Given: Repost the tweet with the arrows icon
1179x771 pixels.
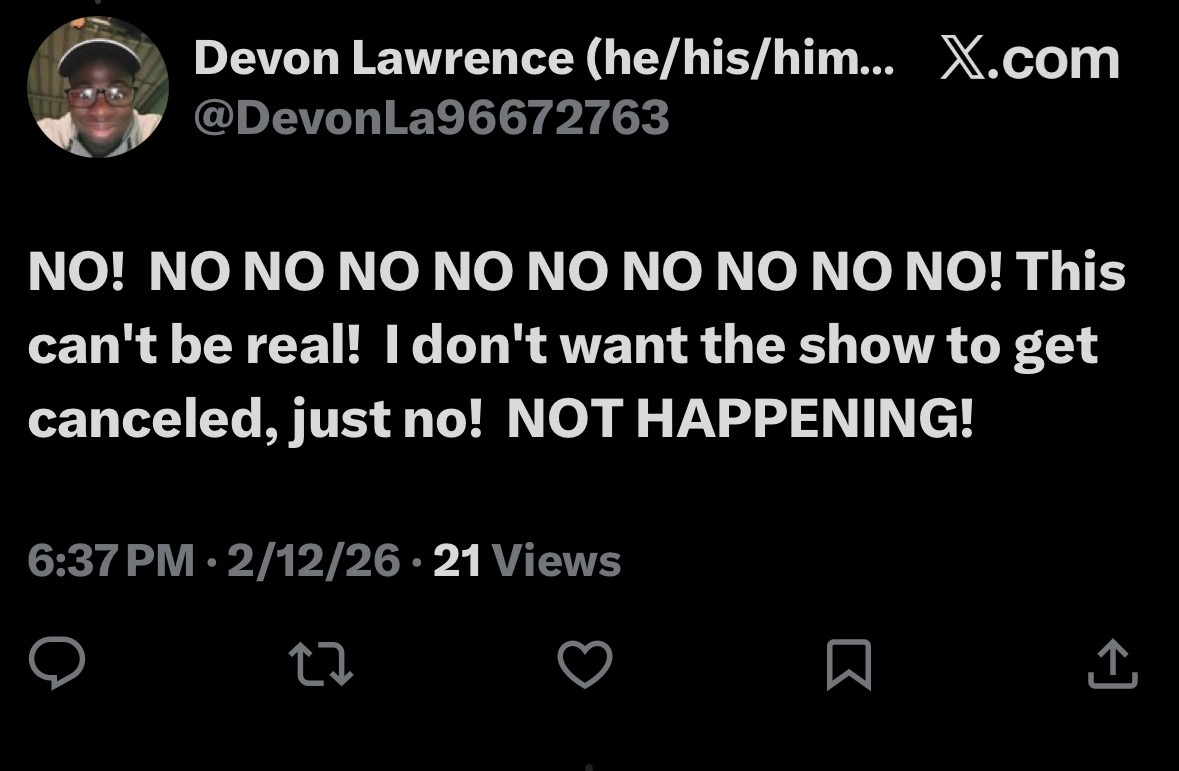Looking at the screenshot, I should [321, 663].
